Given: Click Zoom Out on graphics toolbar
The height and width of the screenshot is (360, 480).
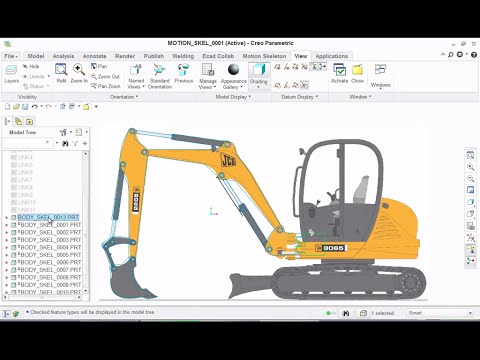Looking at the screenshot, I should [470, 179].
